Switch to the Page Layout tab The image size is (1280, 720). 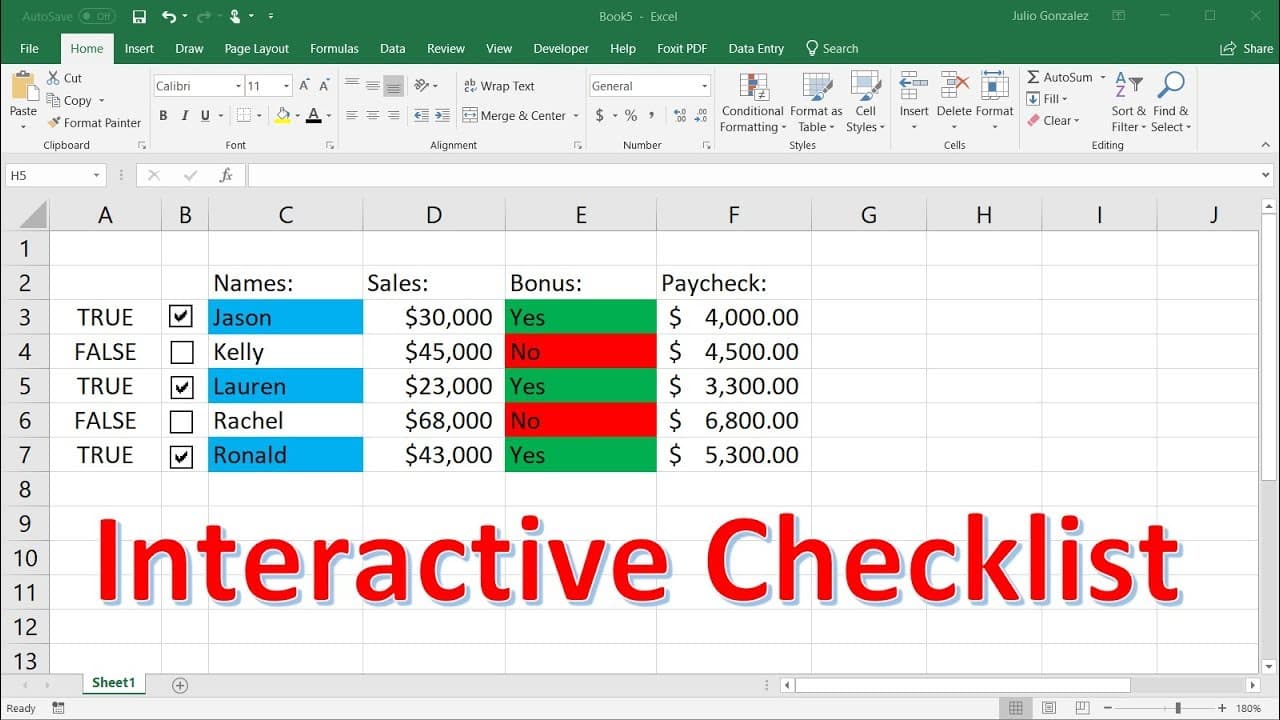click(x=257, y=48)
